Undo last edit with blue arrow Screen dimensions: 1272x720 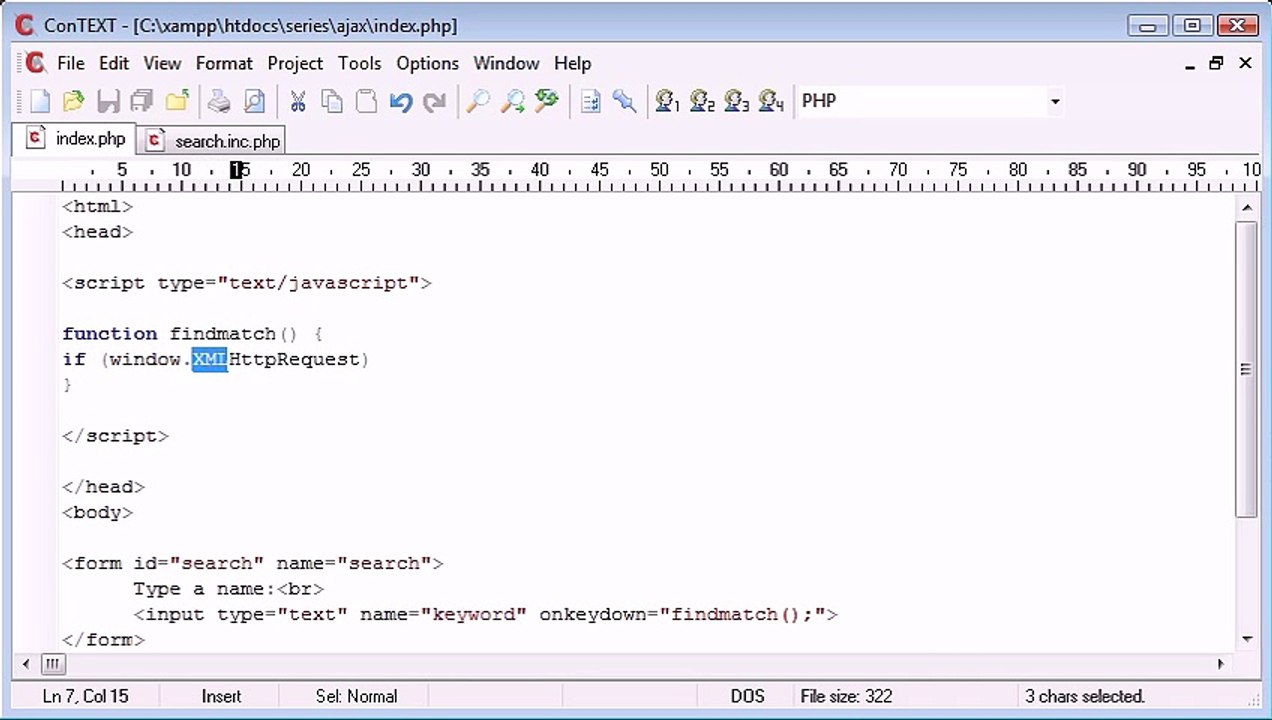pos(401,101)
